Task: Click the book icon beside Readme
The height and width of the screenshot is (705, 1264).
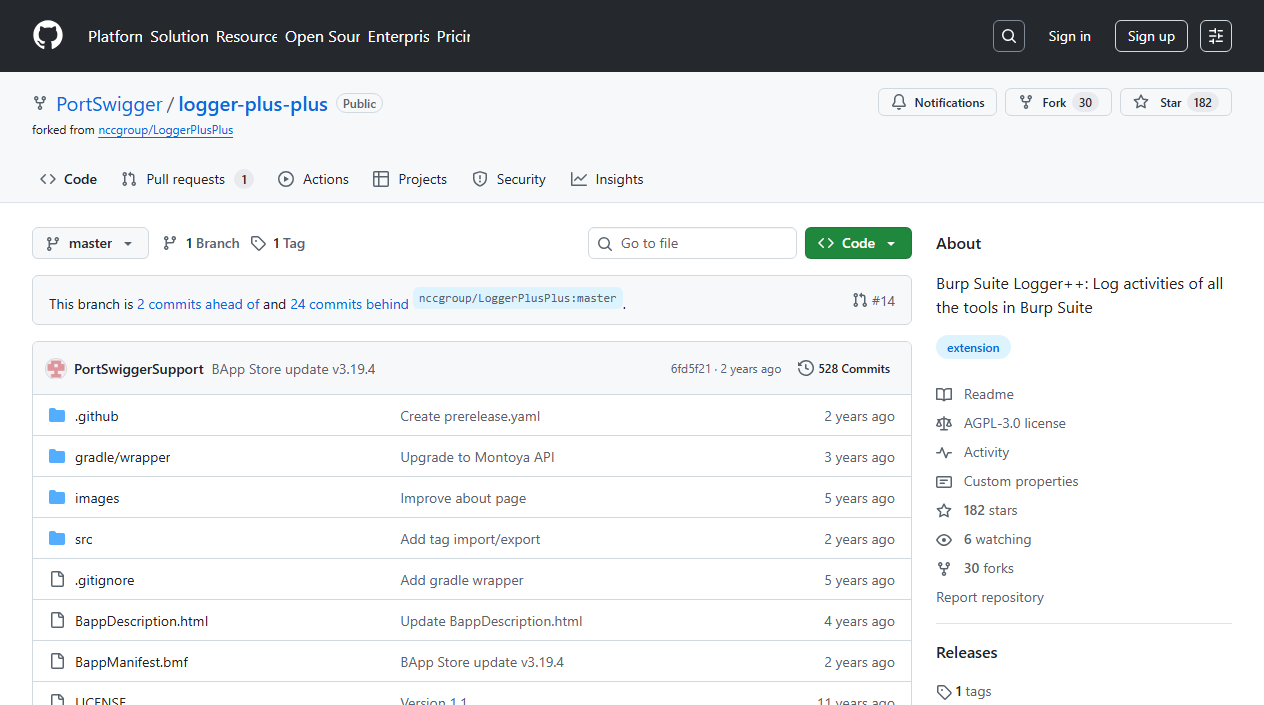Action: 944,394
